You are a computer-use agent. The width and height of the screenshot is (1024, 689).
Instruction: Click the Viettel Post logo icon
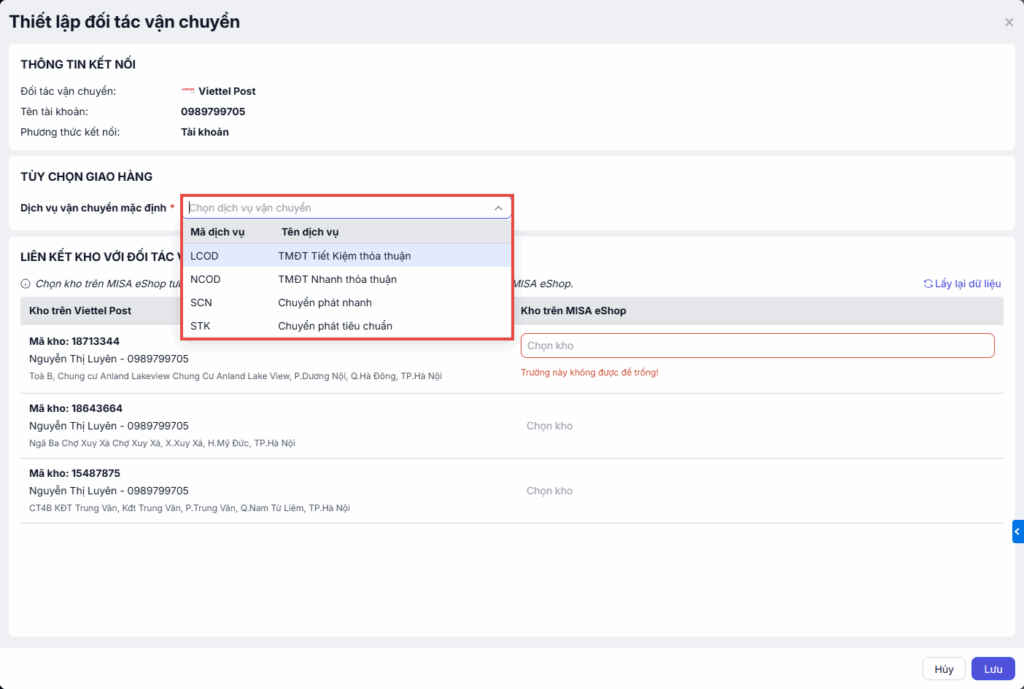pyautogui.click(x=188, y=91)
